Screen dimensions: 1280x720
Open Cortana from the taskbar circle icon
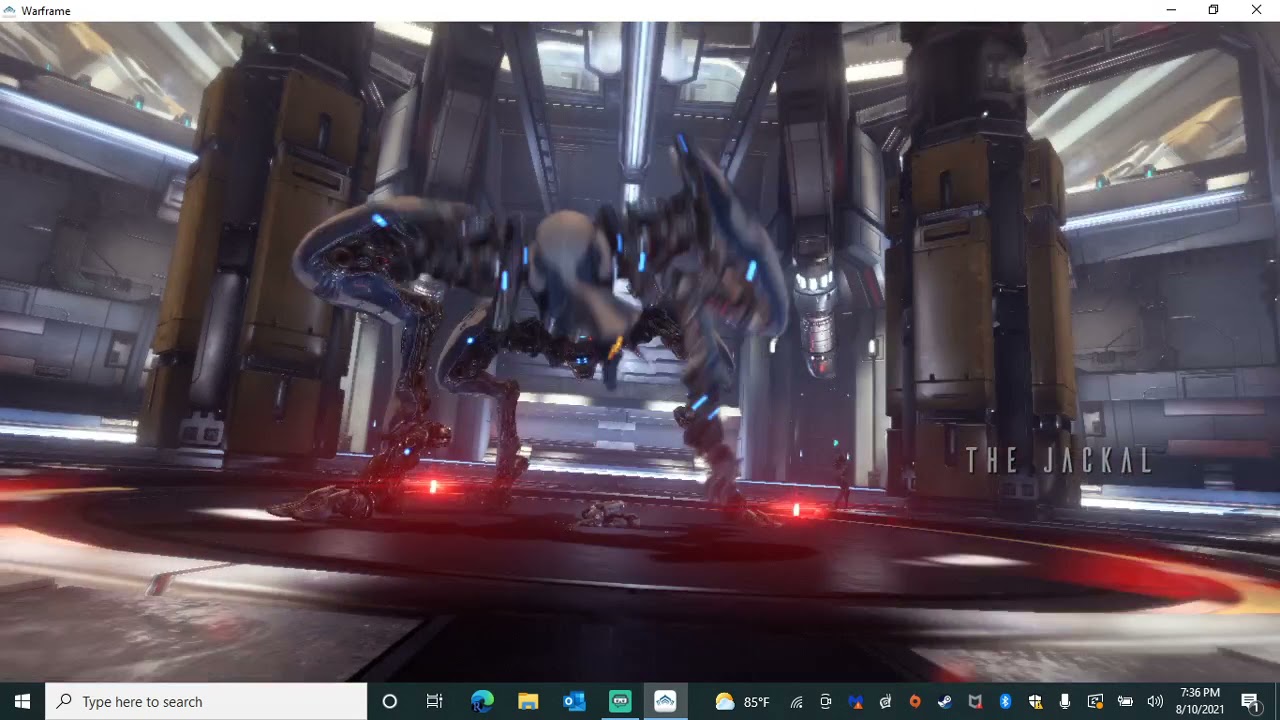(390, 701)
